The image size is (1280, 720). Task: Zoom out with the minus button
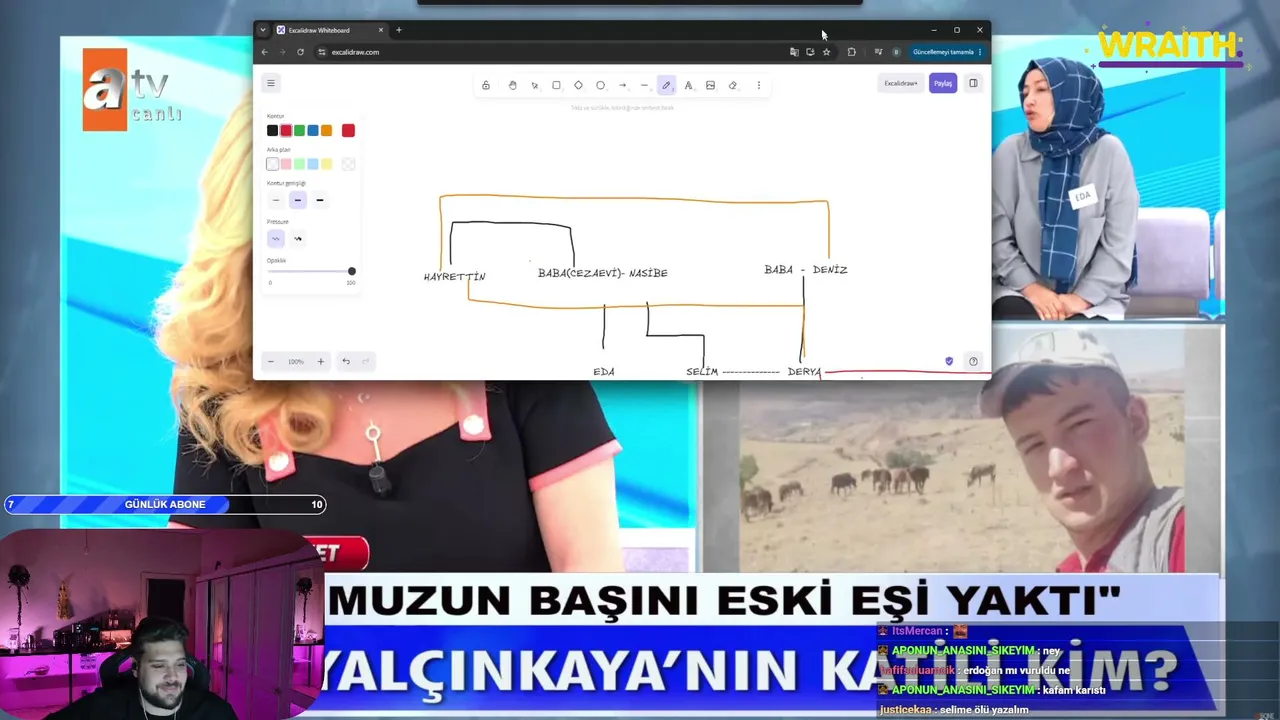271,361
